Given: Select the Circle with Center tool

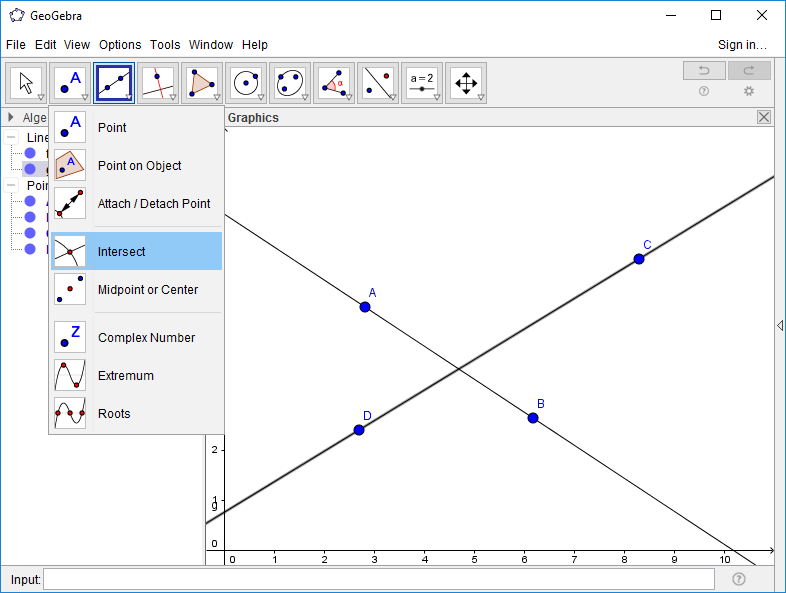Looking at the screenshot, I should [x=246, y=83].
